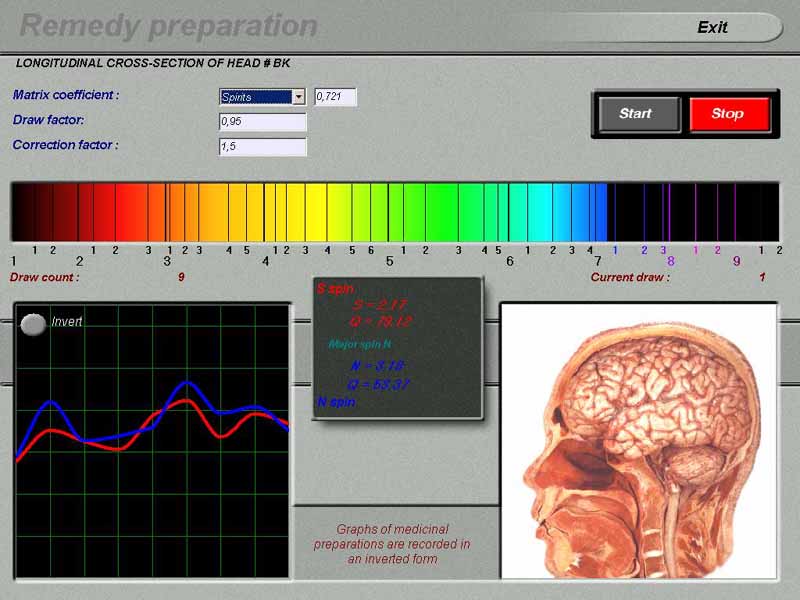800x600 pixels.
Task: Open the Spirits dropdown arrow
Action: (298, 97)
